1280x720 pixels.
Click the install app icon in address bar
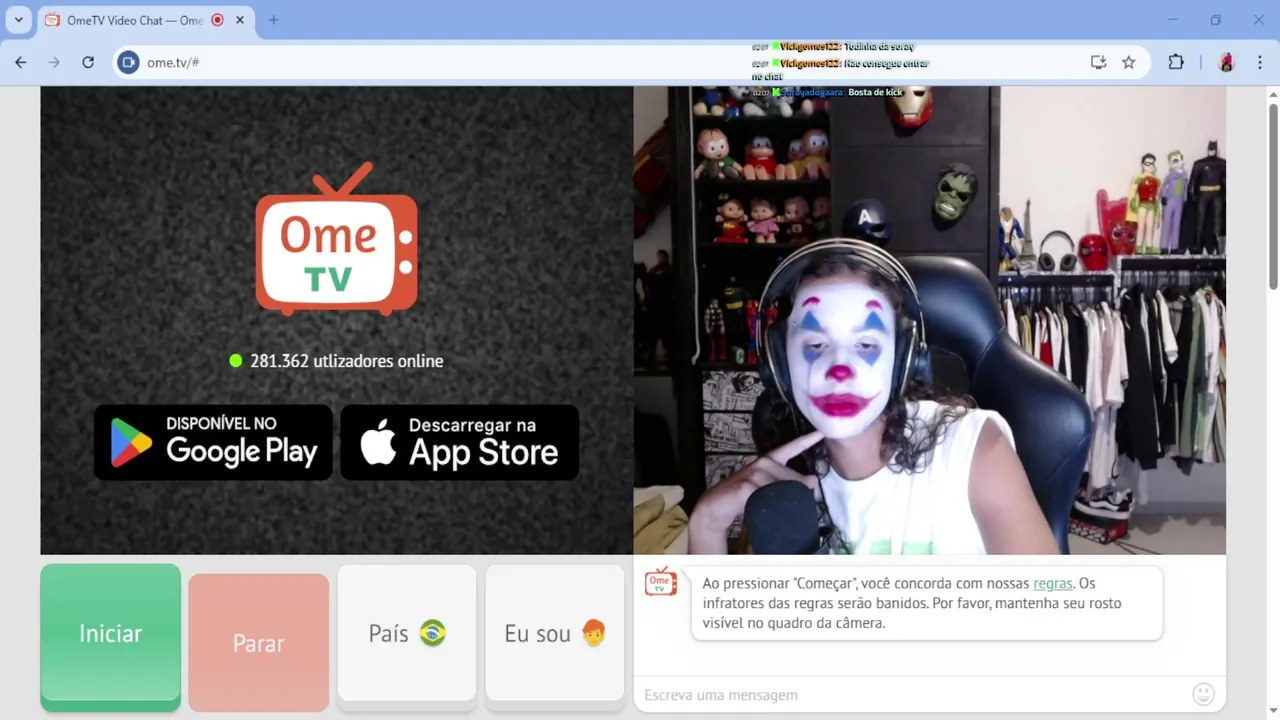tap(1098, 62)
